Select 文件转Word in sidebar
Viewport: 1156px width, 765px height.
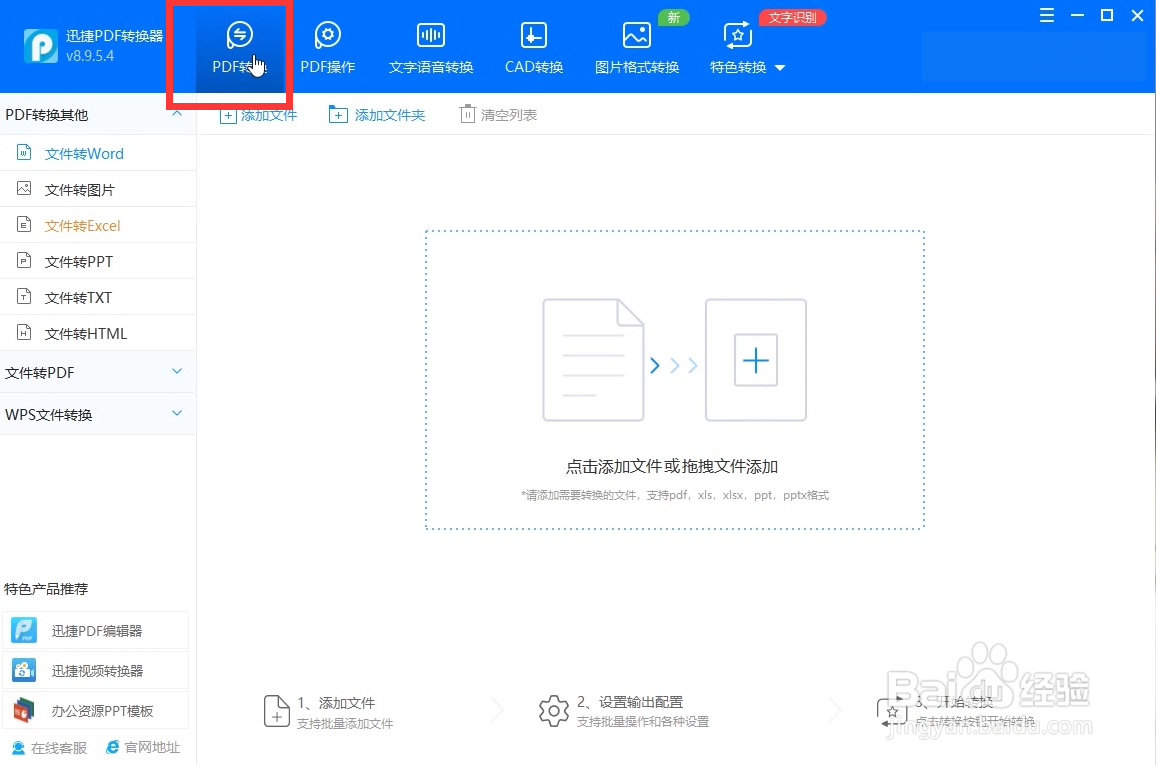pos(98,153)
